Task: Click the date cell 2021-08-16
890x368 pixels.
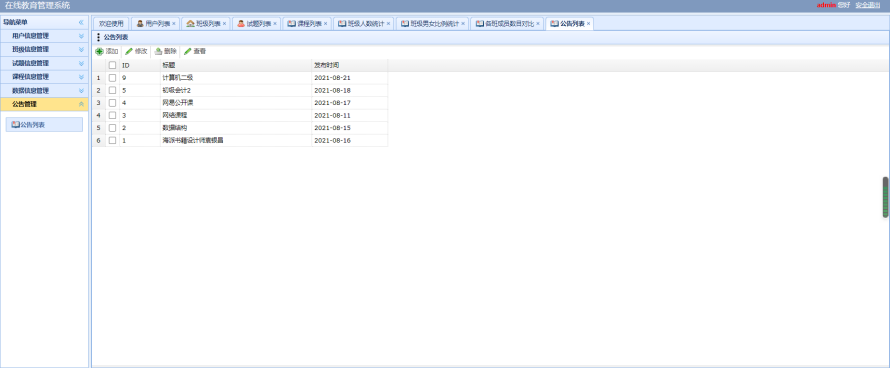Action: (x=350, y=140)
